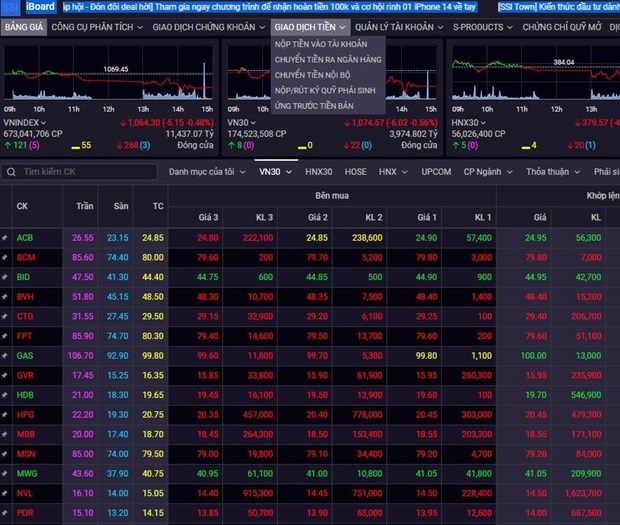Click pin icon beside FPT
Viewport: 620px width, 525px height.
(5, 335)
